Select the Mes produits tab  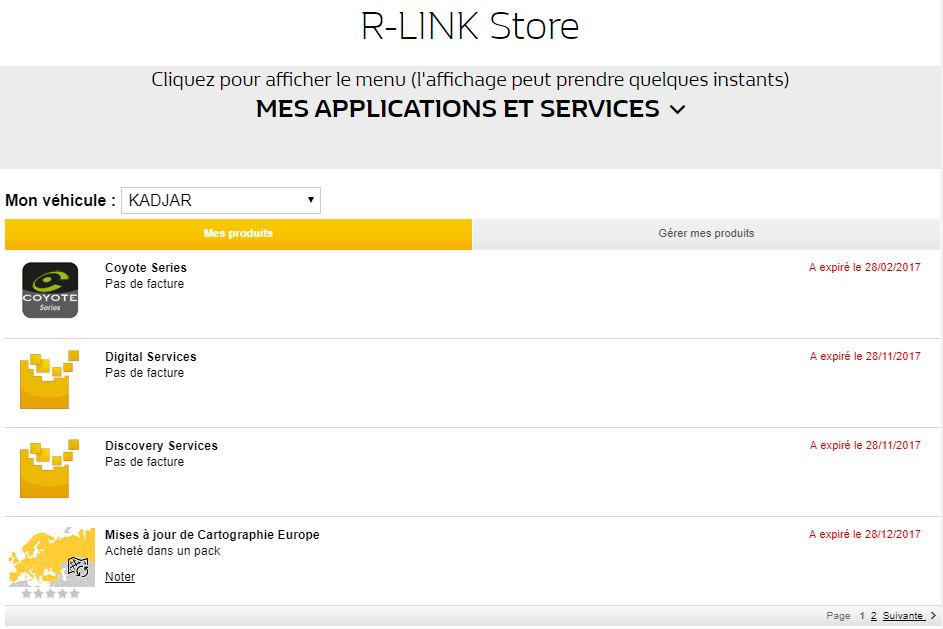[x=238, y=234]
